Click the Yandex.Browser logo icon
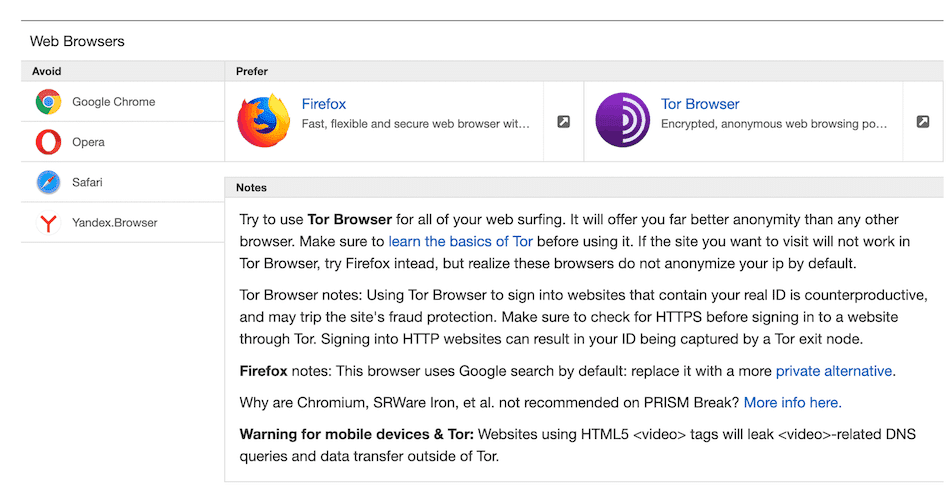Image resolution: width=950 pixels, height=490 pixels. (48, 223)
